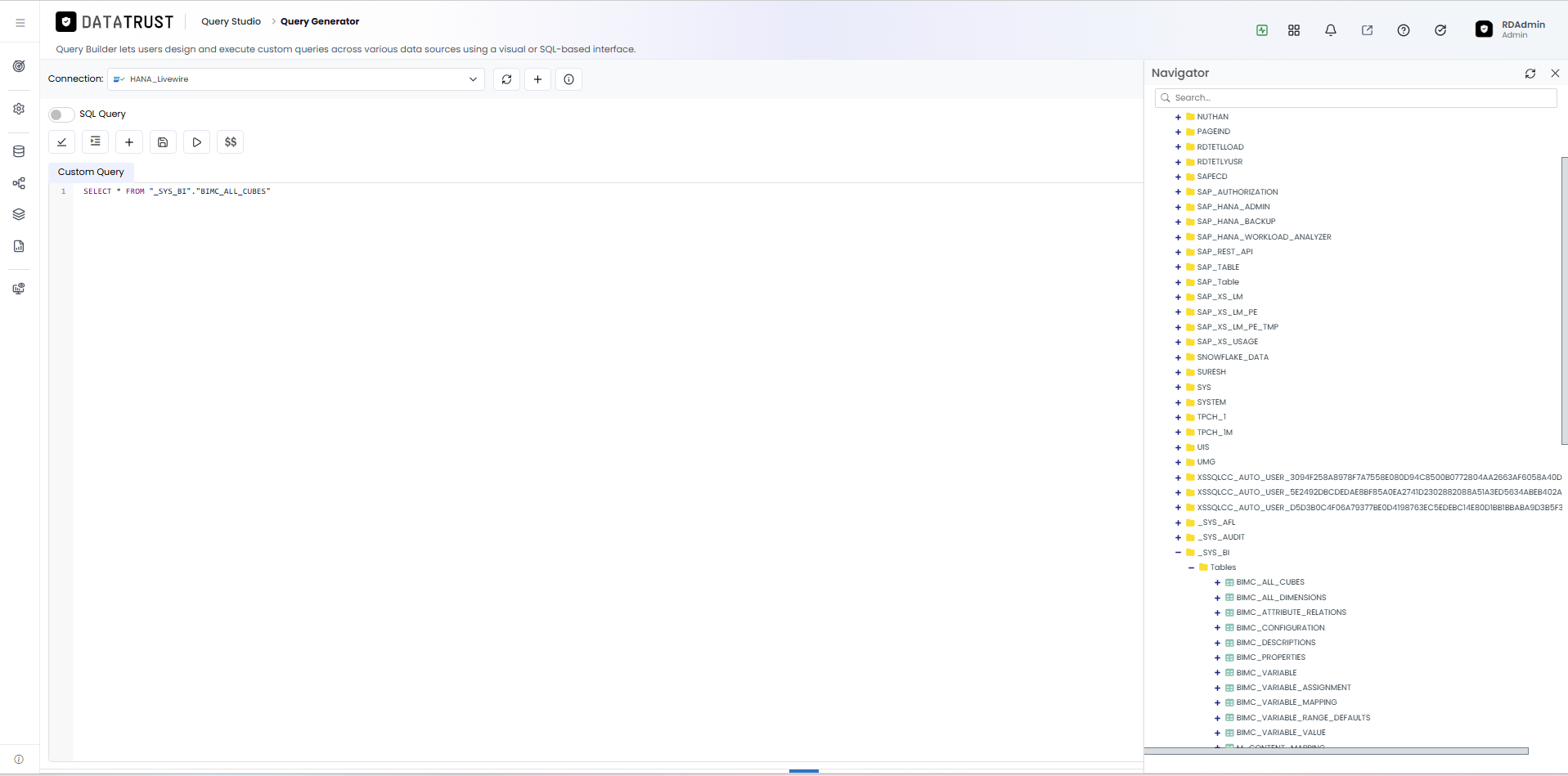The height and width of the screenshot is (776, 1568).
Task: Save the current query
Action: click(x=163, y=142)
